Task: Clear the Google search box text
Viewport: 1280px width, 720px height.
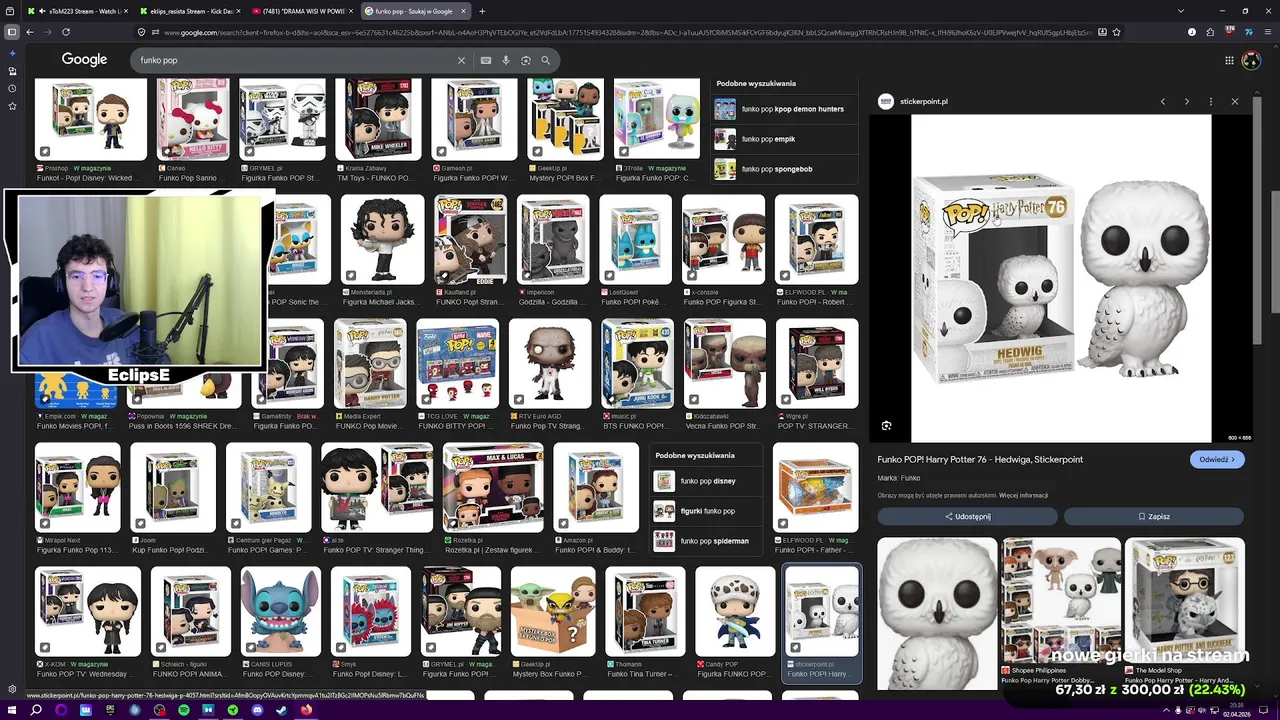Action: coord(461,60)
